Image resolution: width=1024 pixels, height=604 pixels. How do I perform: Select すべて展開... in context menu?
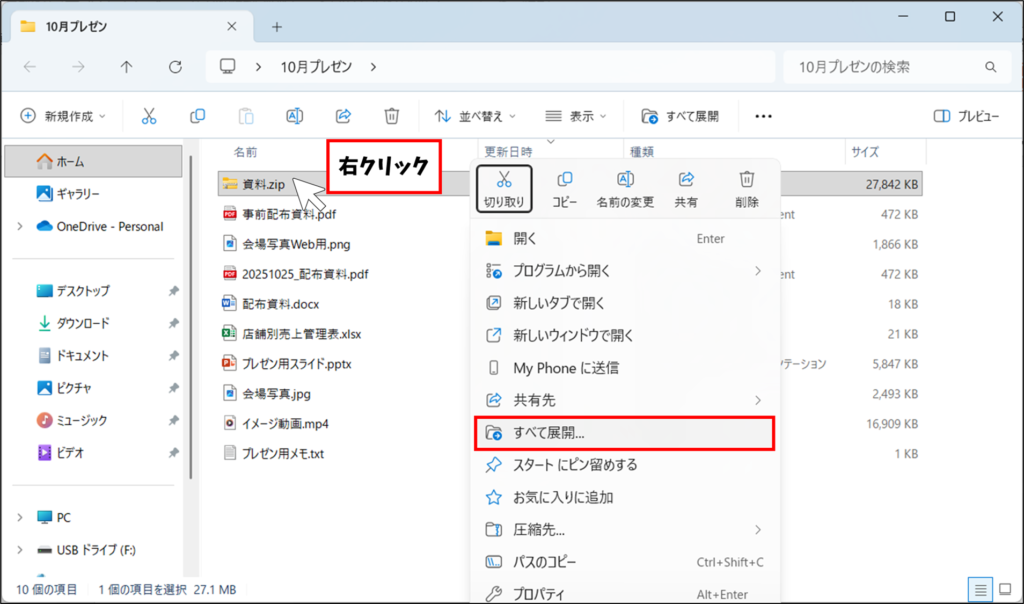(622, 433)
